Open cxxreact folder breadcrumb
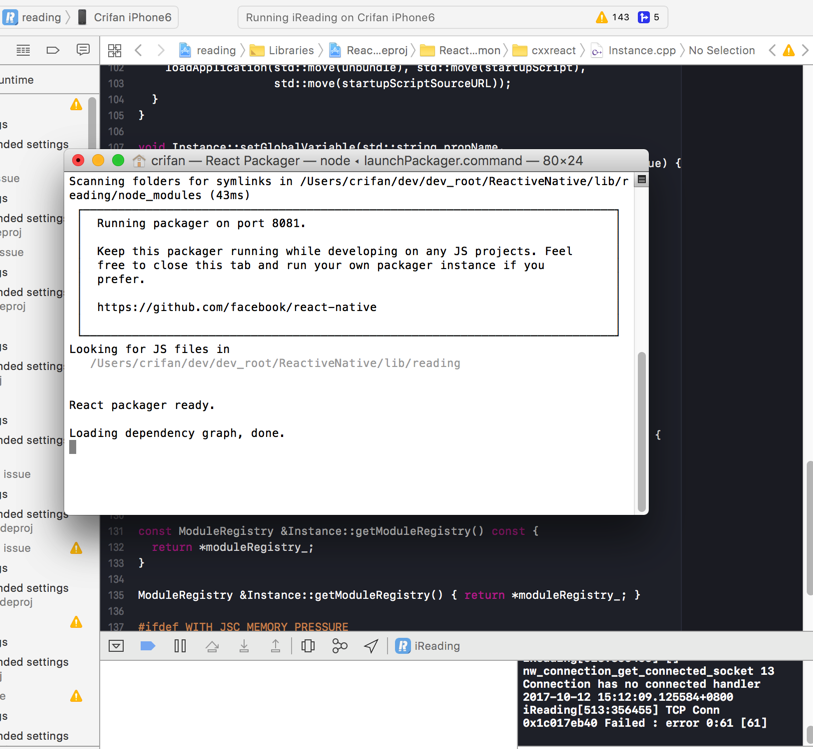813x749 pixels. (x=544, y=50)
